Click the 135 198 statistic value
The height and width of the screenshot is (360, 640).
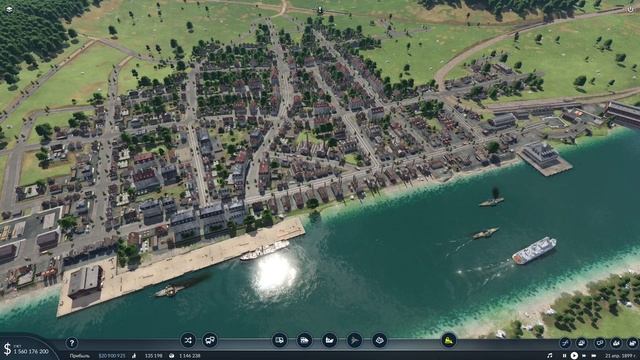(153, 356)
